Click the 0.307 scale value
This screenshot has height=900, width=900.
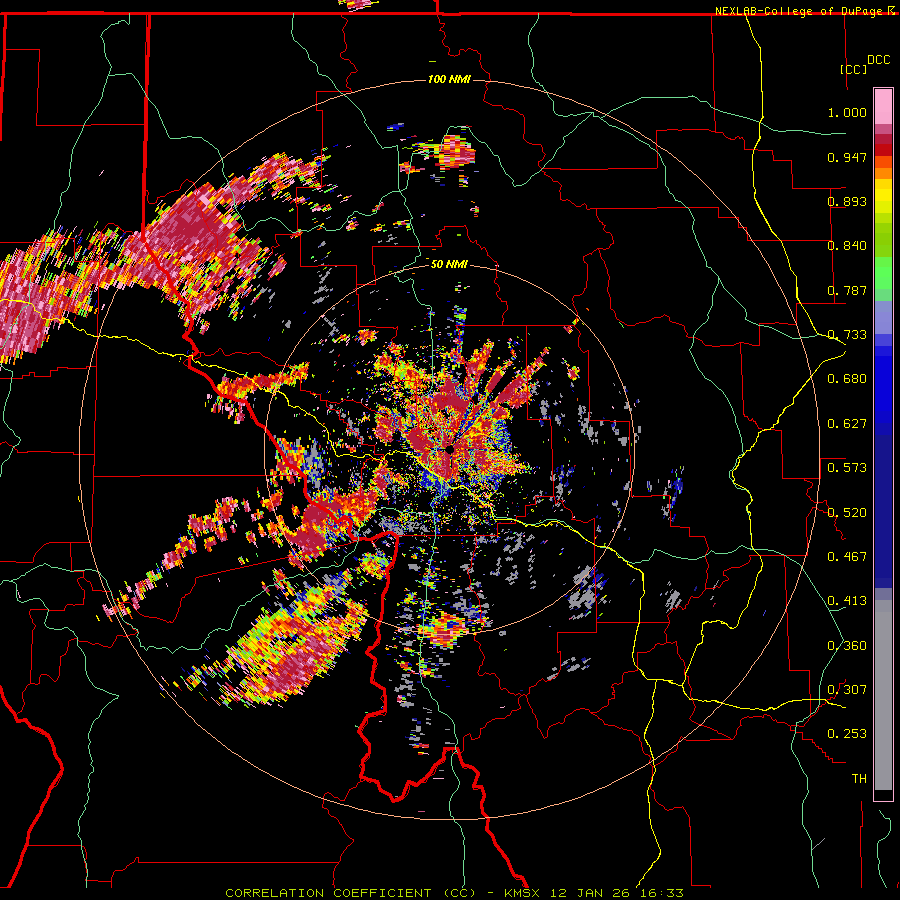click(847, 690)
